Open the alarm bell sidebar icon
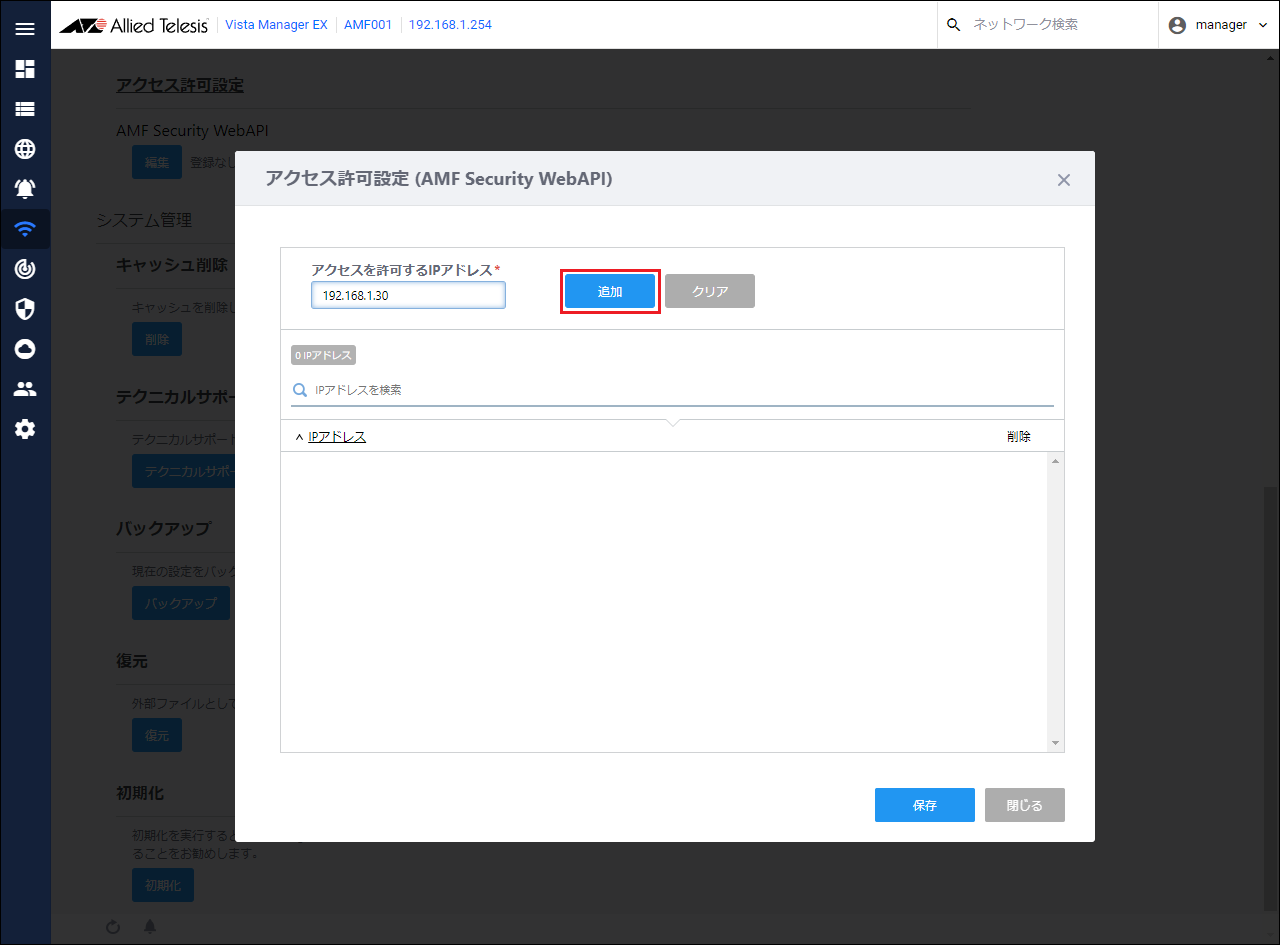Screen dimensions: 1280x945 click(x=25, y=189)
